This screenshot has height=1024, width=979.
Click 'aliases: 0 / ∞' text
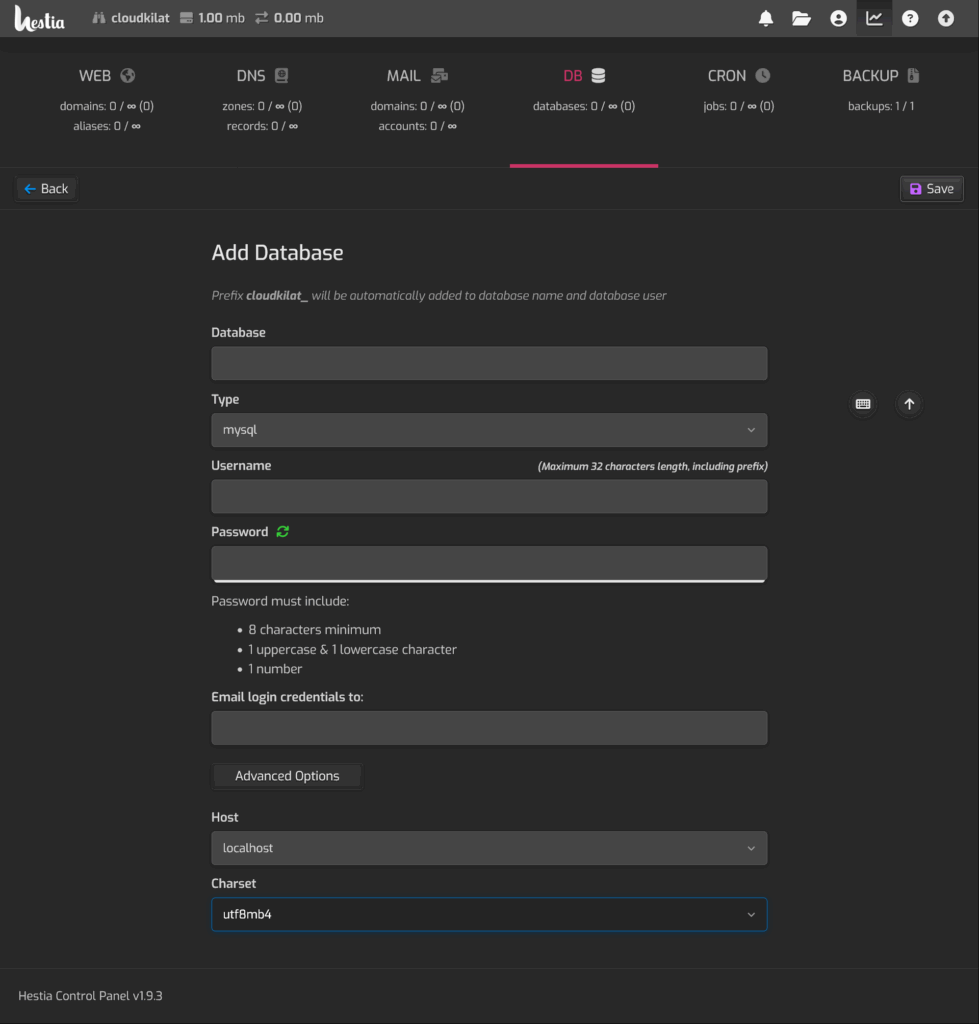coord(106,126)
